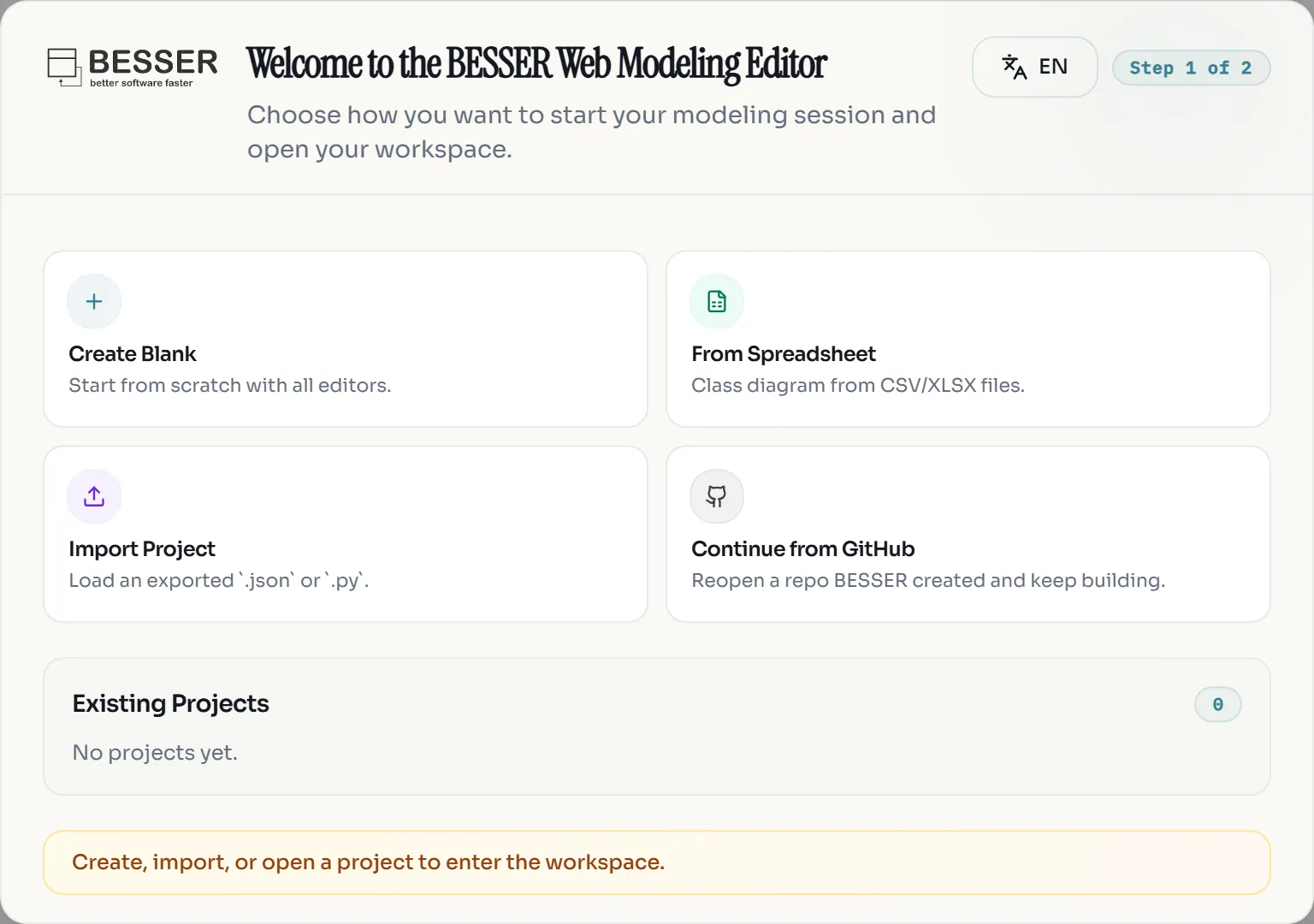The width and height of the screenshot is (1314, 924).
Task: Click 'Load an exported .json or .py.' text
Action: (x=219, y=581)
